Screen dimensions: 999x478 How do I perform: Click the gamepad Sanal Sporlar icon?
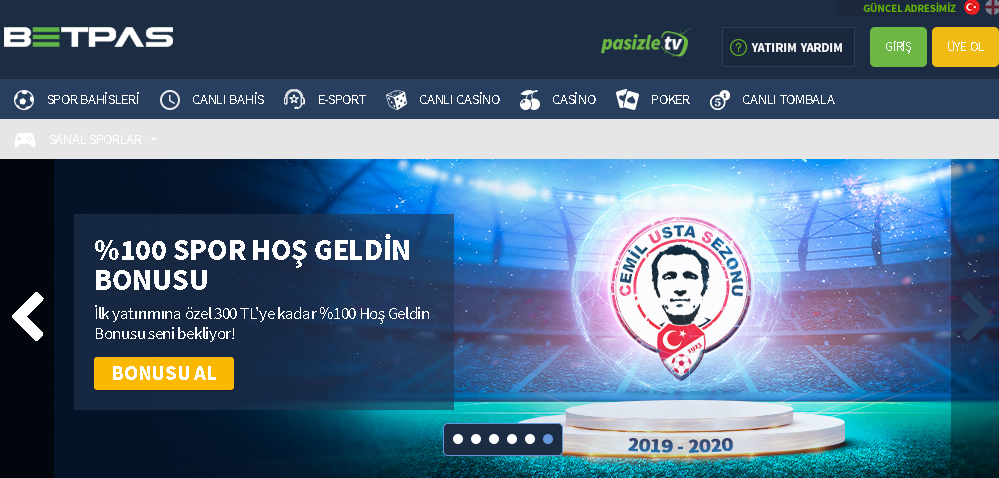(25, 140)
